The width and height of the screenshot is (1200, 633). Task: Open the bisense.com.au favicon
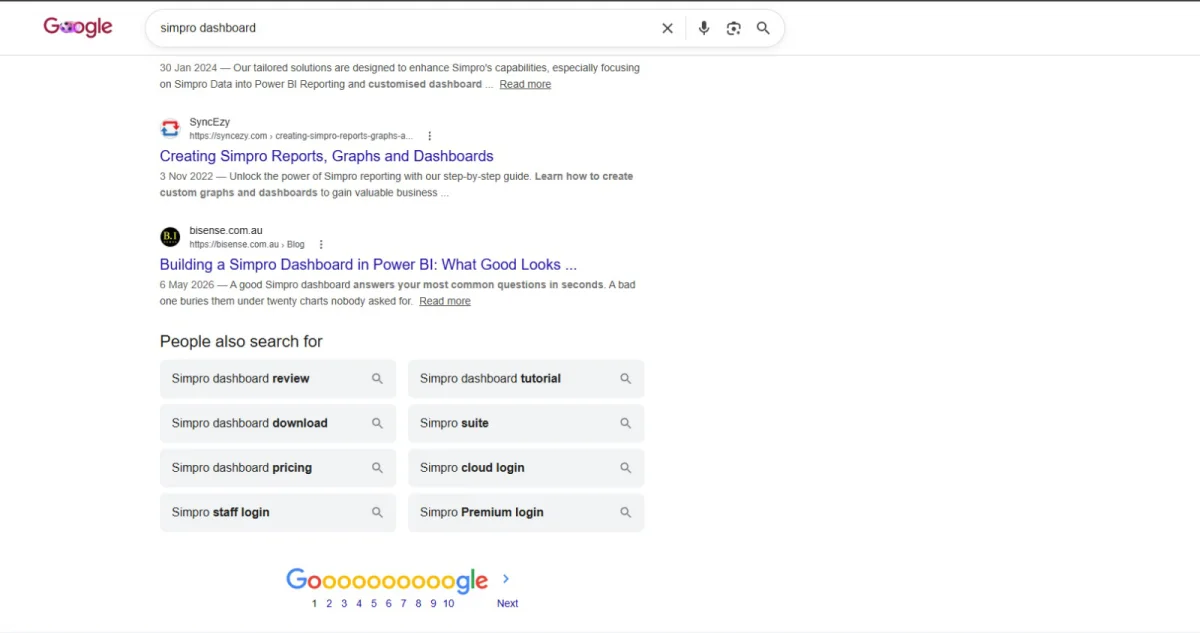pyautogui.click(x=170, y=237)
